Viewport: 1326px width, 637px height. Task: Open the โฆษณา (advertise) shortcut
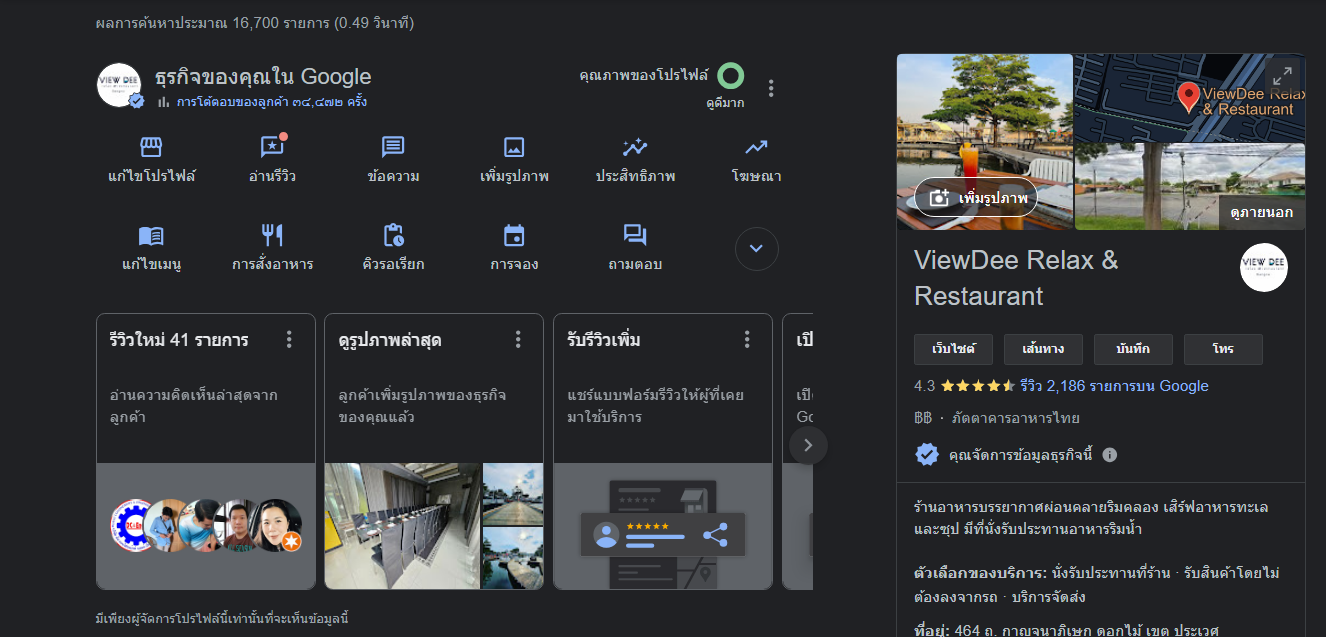(756, 161)
